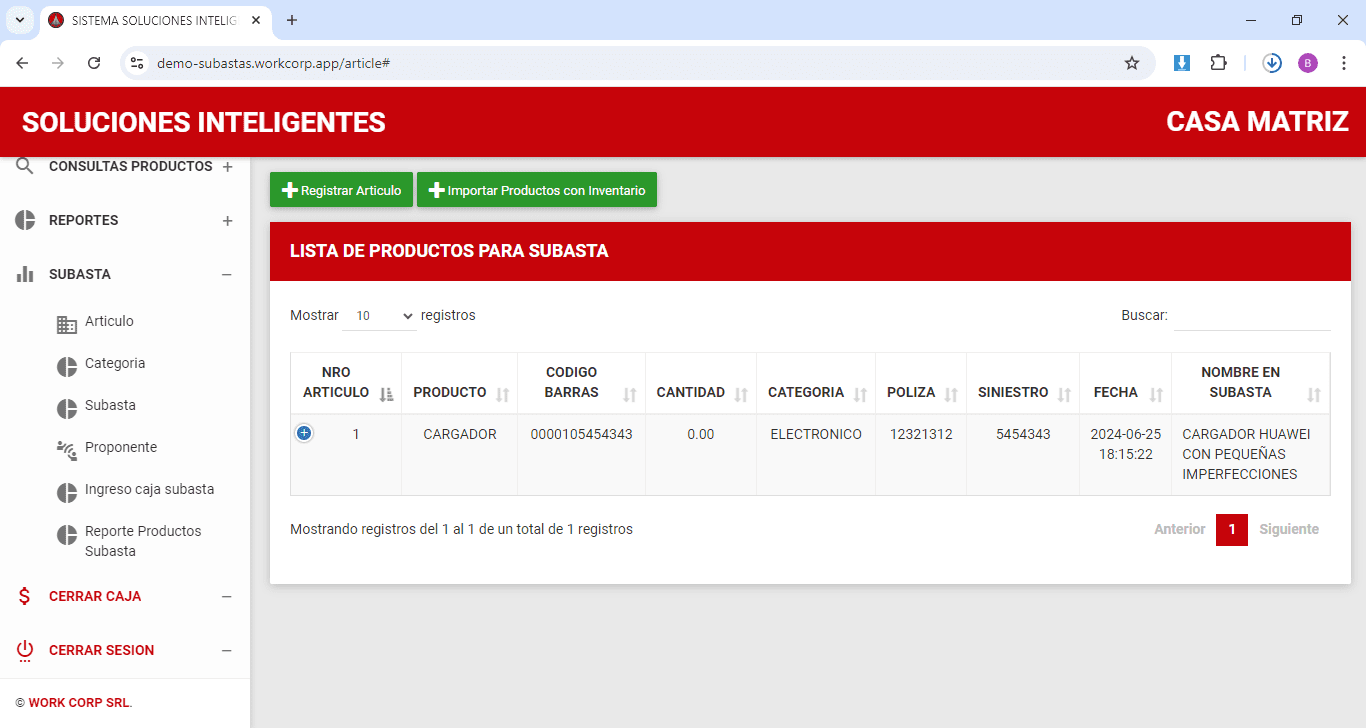Sort by CATEGORIA column
1366x728 pixels.
(816, 383)
